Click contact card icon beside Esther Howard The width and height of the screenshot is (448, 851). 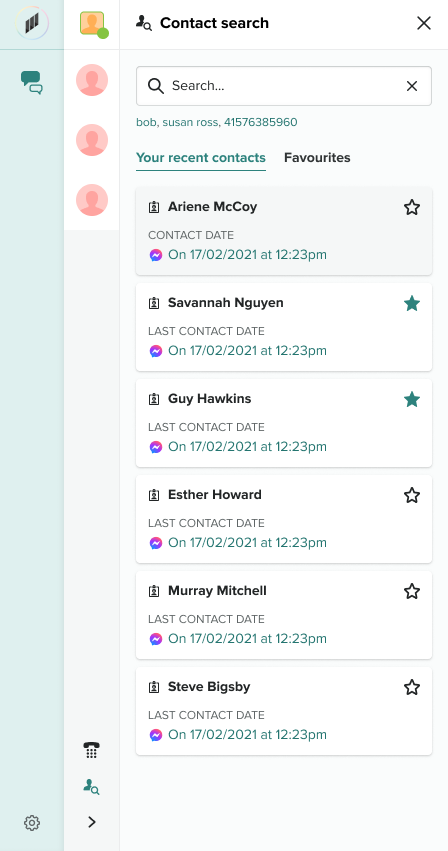coord(154,495)
